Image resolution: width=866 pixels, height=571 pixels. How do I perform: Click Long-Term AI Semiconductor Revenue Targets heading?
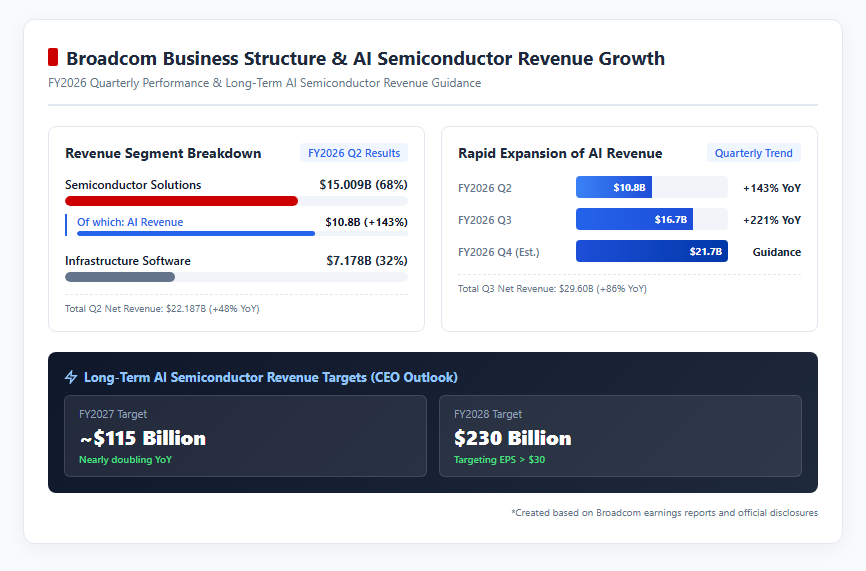coord(271,377)
